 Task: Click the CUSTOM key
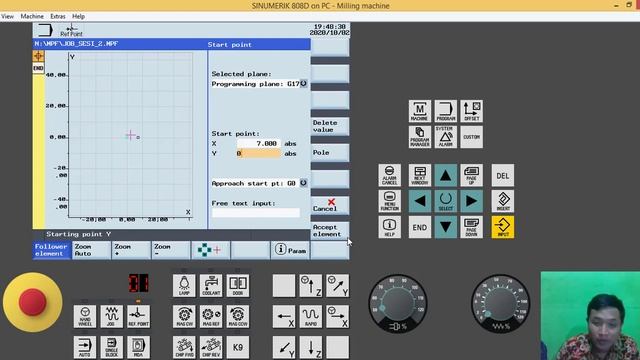(471, 137)
